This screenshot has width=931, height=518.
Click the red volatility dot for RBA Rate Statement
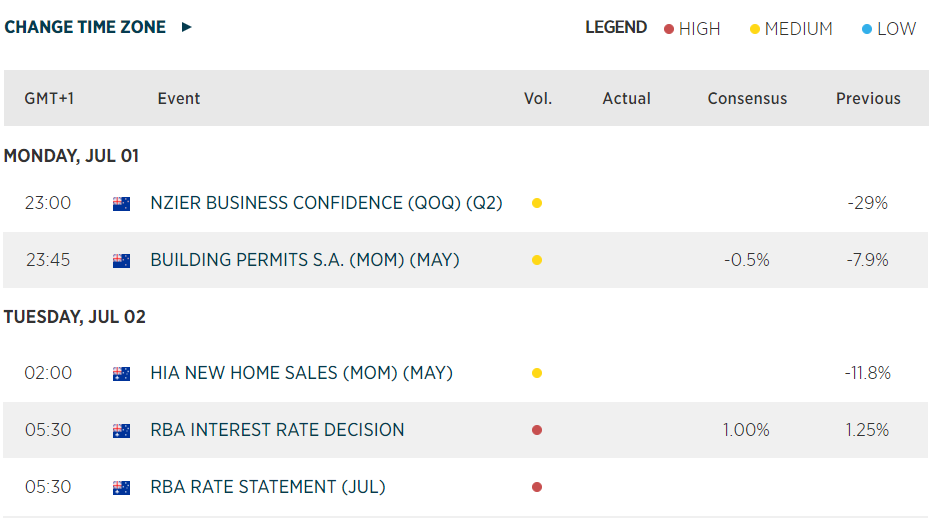537,487
